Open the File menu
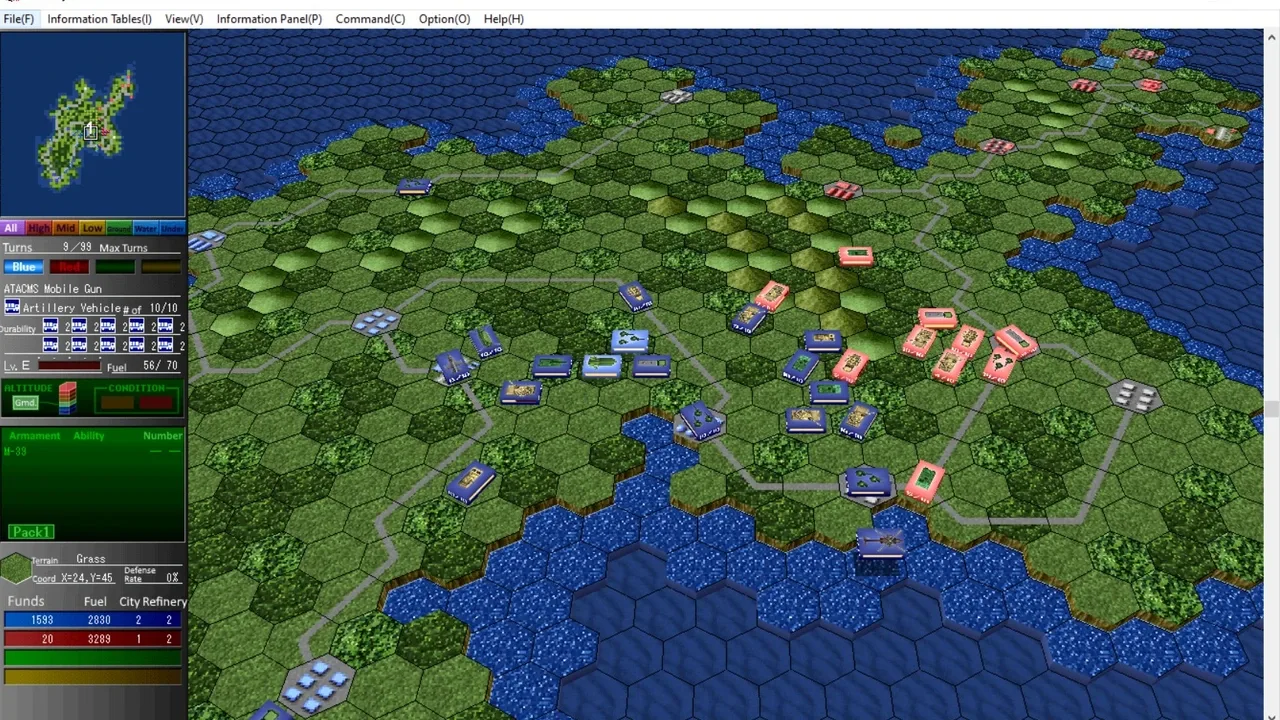This screenshot has width=1280, height=720. (18, 19)
